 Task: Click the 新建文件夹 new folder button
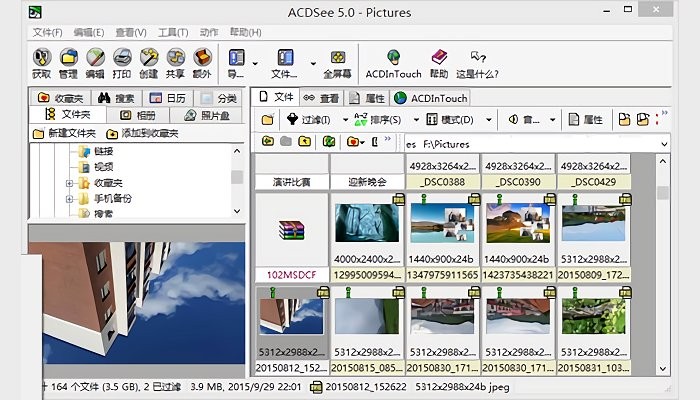click(64, 133)
